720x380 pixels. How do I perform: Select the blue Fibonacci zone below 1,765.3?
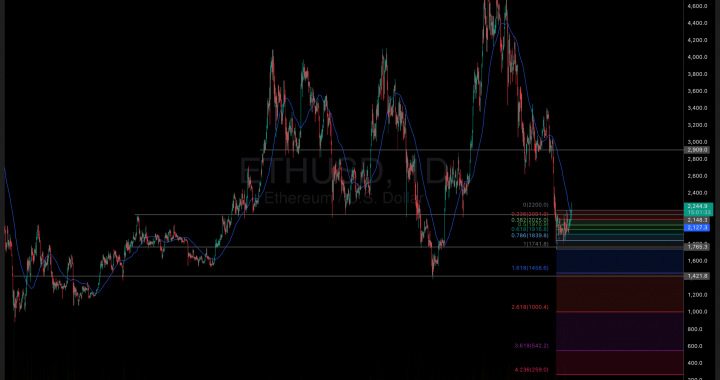tap(620, 262)
